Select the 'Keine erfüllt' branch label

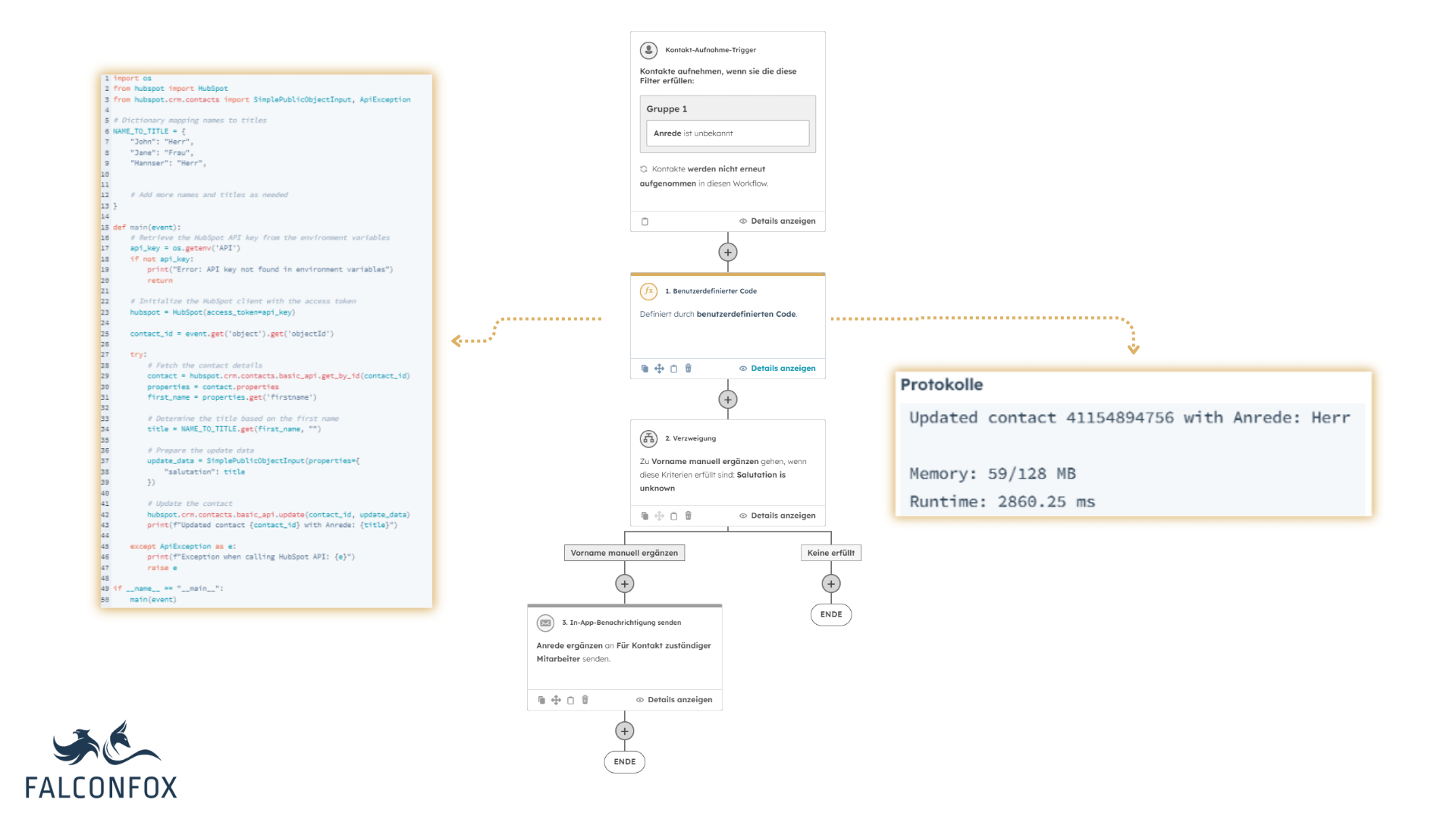[831, 553]
